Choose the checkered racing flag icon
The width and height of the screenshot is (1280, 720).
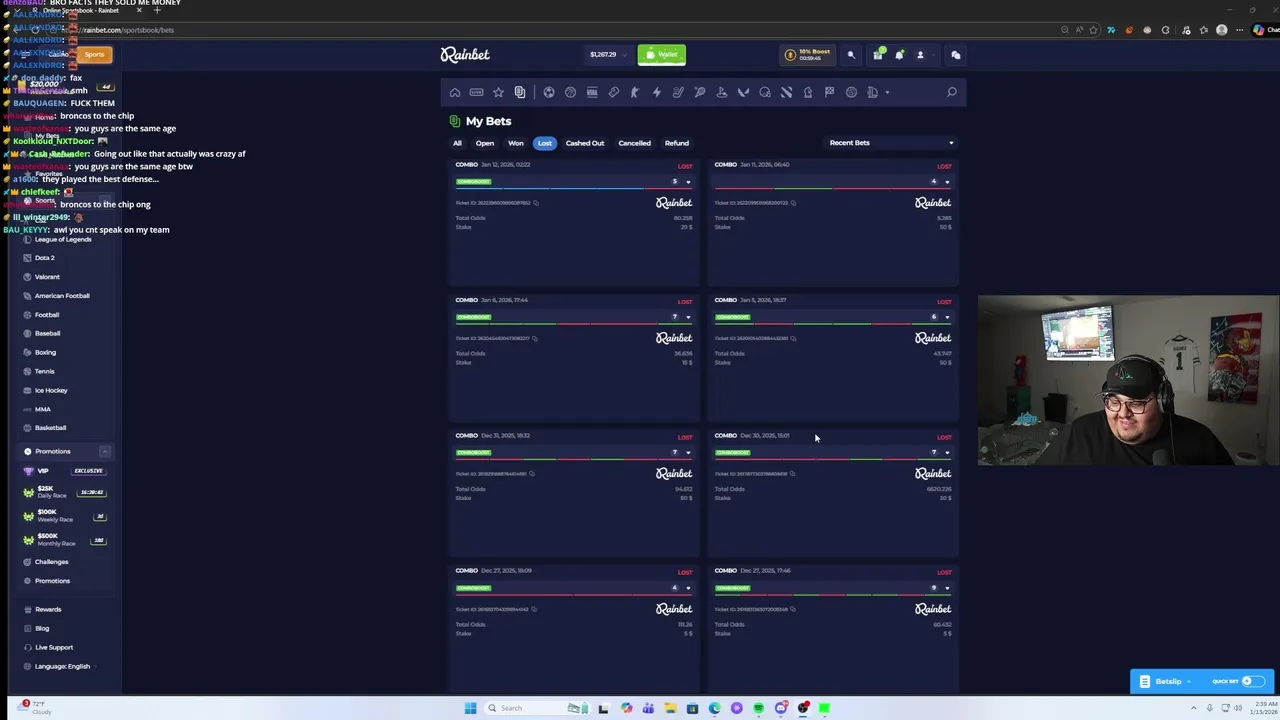pyautogui.click(x=829, y=92)
